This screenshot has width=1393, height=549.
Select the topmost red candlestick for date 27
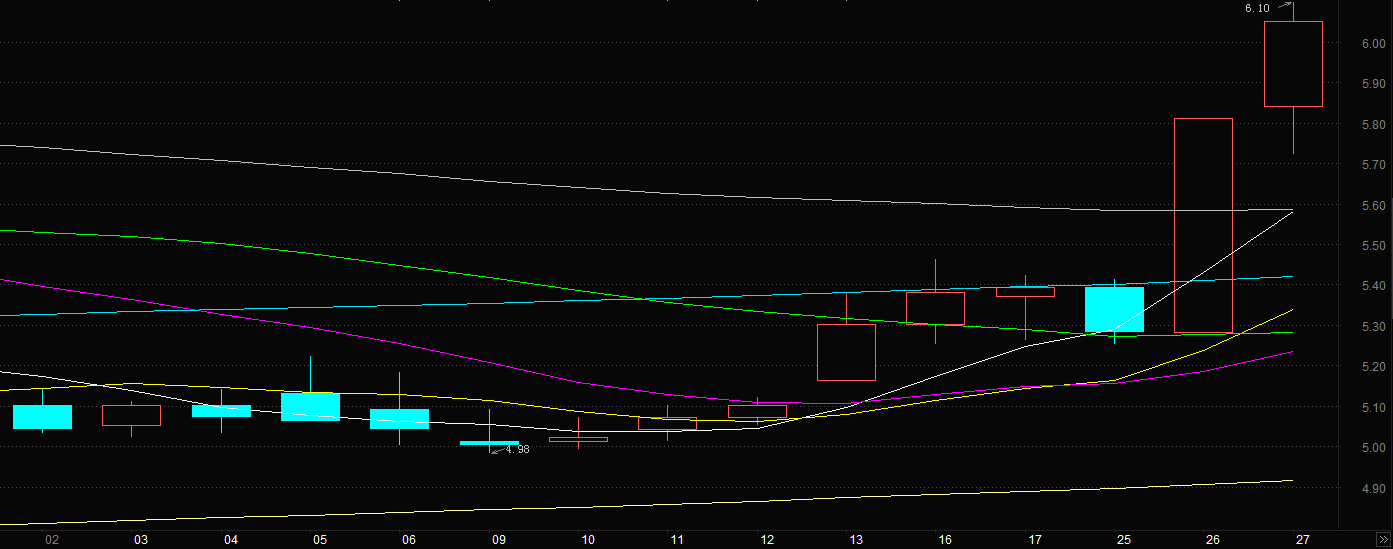tap(1293, 64)
